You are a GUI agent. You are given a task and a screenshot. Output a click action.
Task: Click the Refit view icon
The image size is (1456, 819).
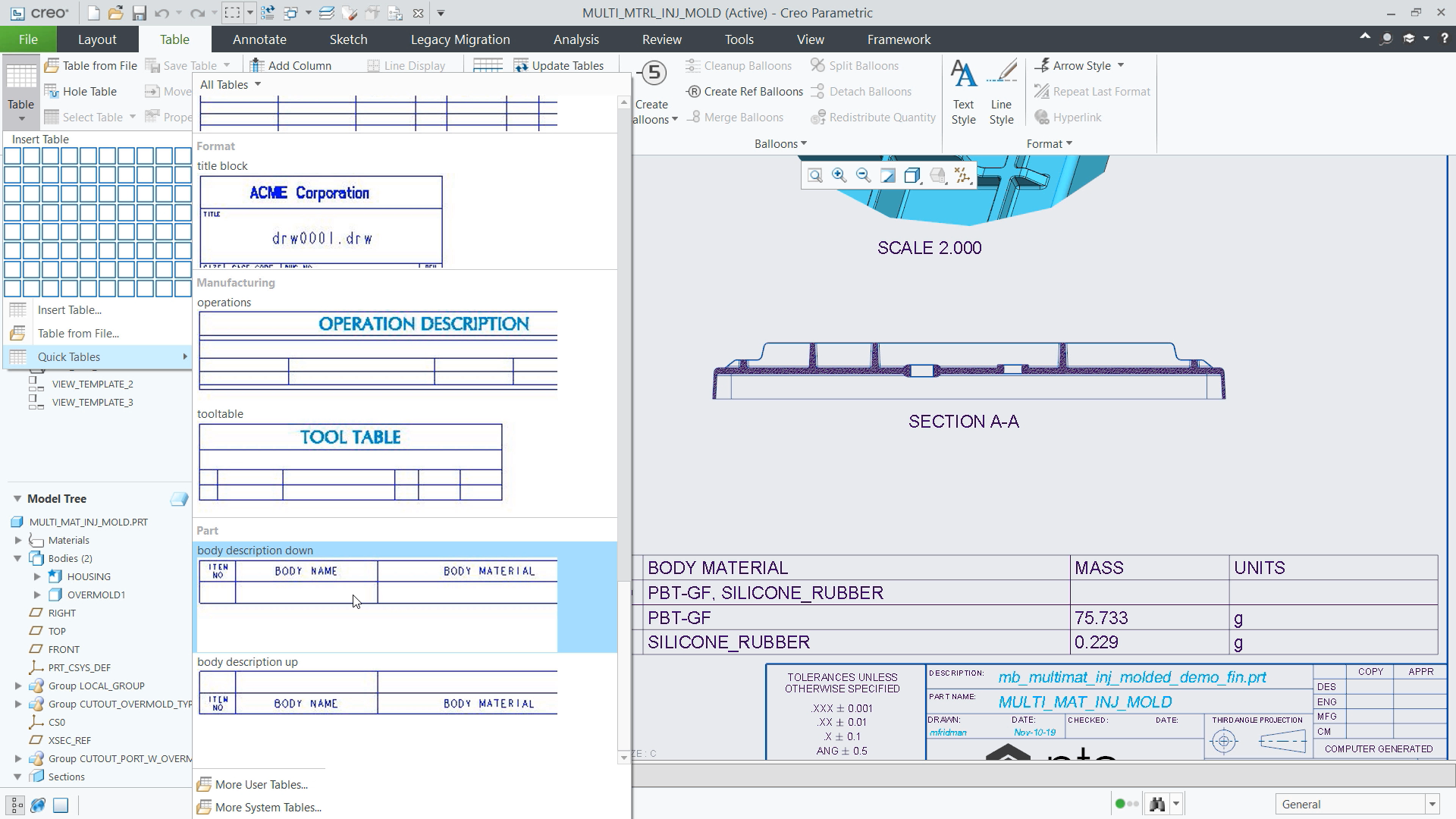(x=814, y=176)
